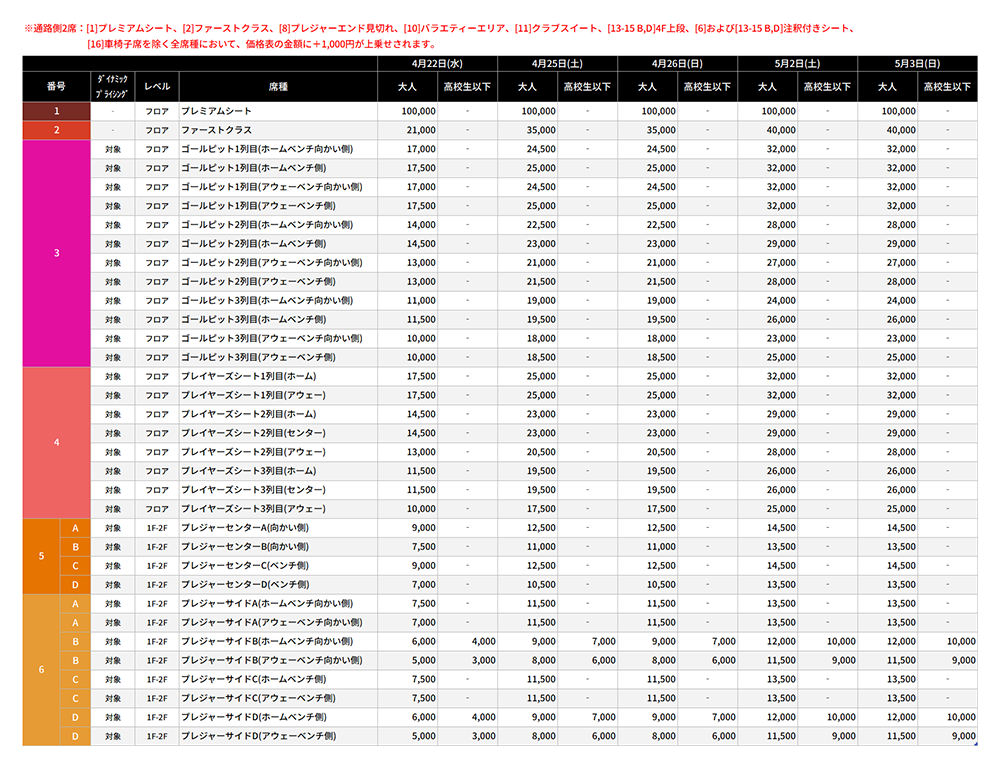Click the 21,000 price for ファーストクラス
This screenshot has height=763, width=1000.
[x=421, y=130]
